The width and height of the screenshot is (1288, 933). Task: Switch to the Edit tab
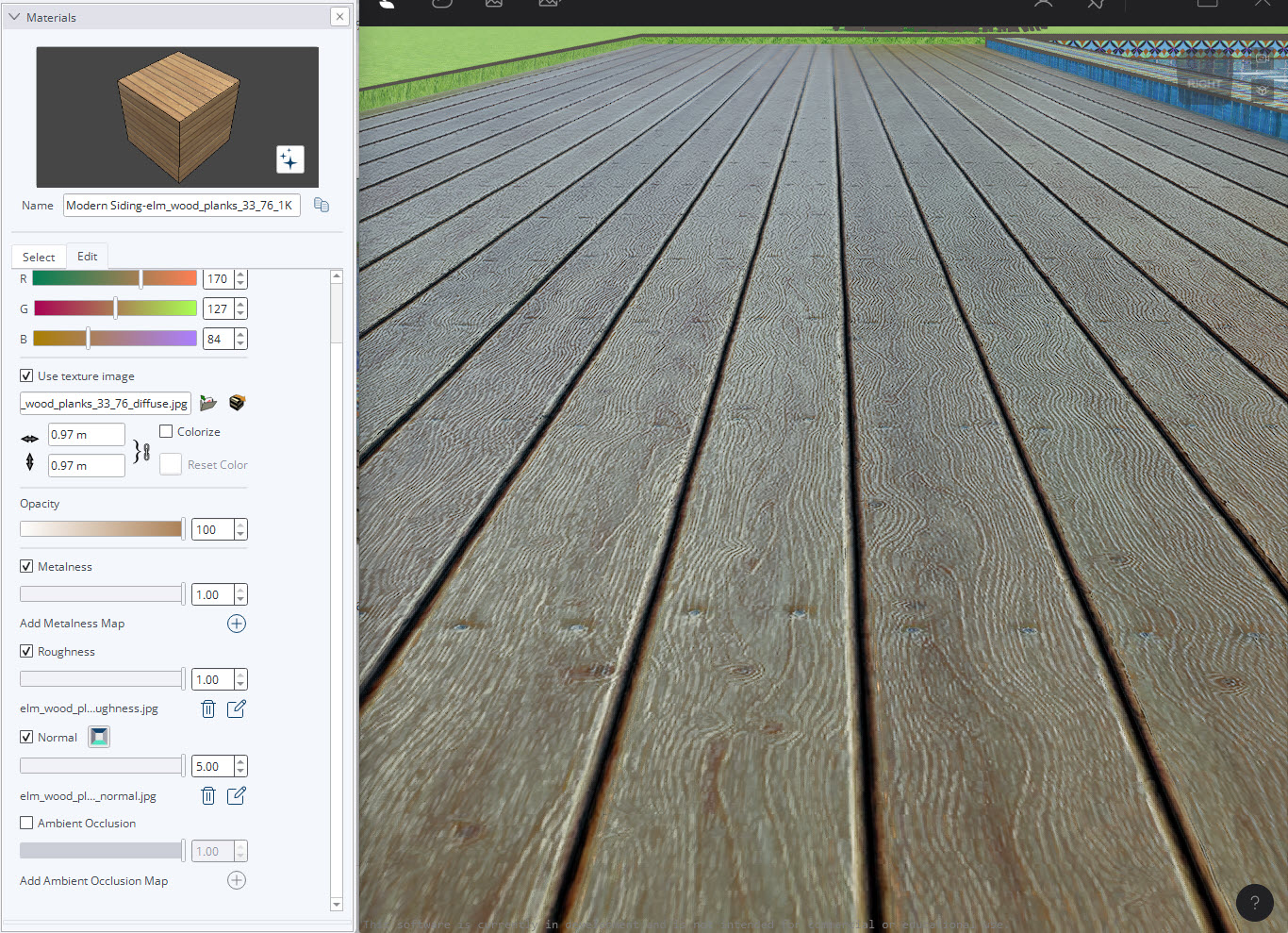87,256
